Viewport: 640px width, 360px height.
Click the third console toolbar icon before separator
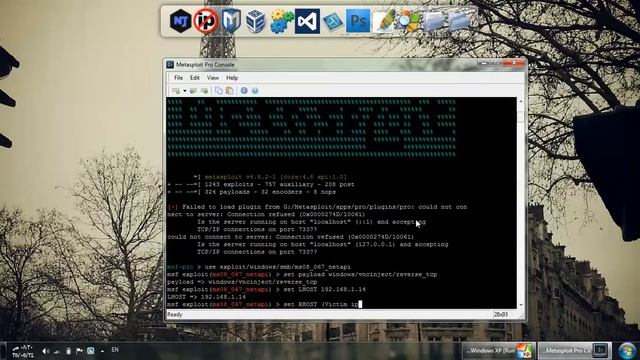pyautogui.click(x=204, y=91)
